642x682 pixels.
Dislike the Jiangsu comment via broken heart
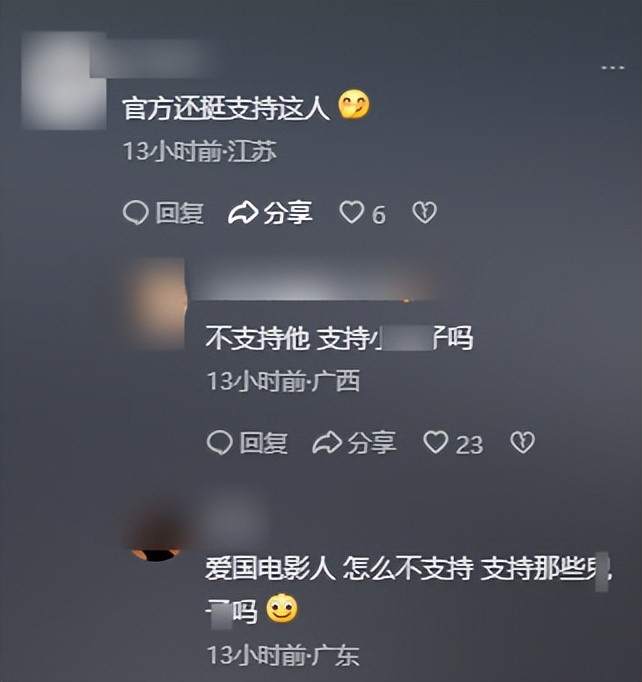coord(425,212)
